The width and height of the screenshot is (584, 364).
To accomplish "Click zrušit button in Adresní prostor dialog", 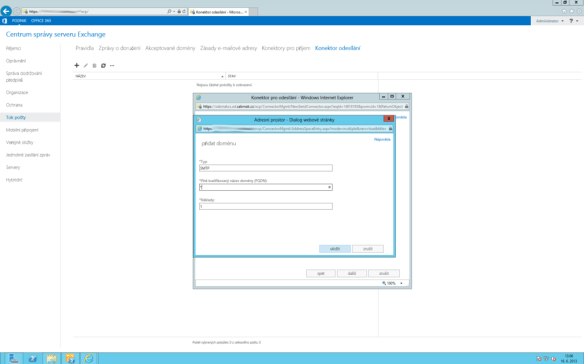I will coord(368,249).
